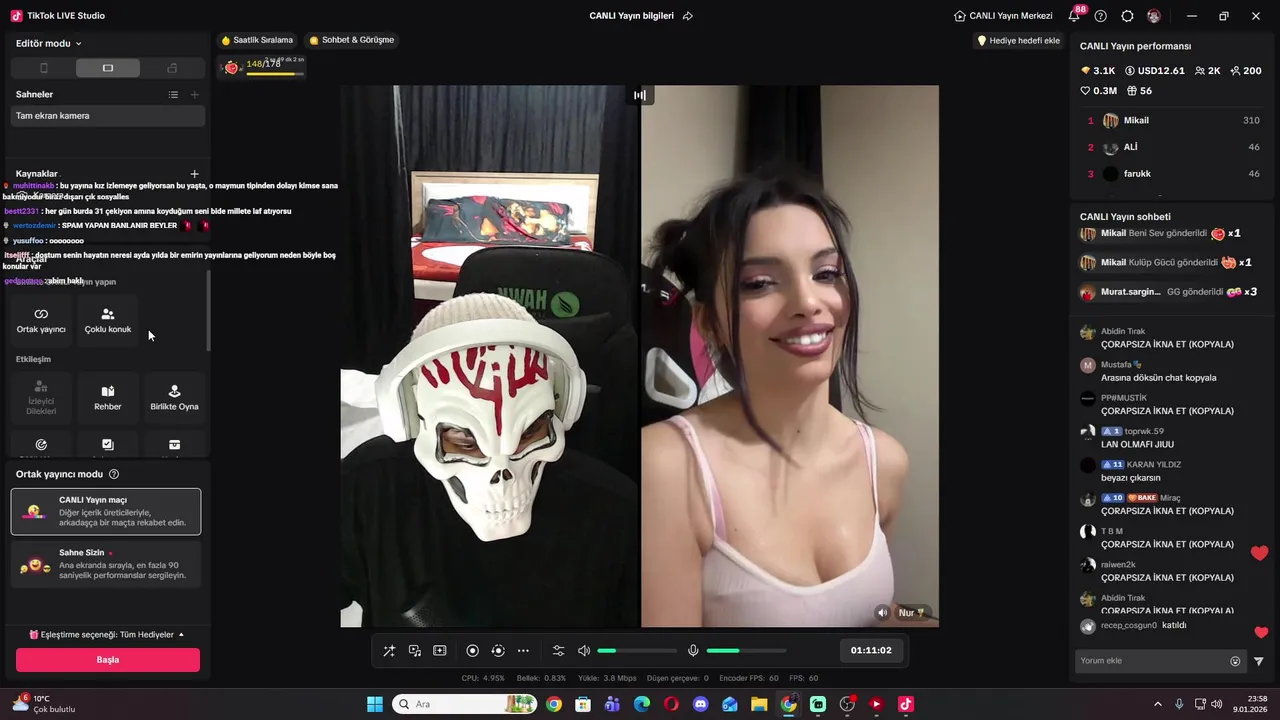1280x720 pixels.
Task: Click the share arrow icon in title bar
Action: pyautogui.click(x=688, y=16)
